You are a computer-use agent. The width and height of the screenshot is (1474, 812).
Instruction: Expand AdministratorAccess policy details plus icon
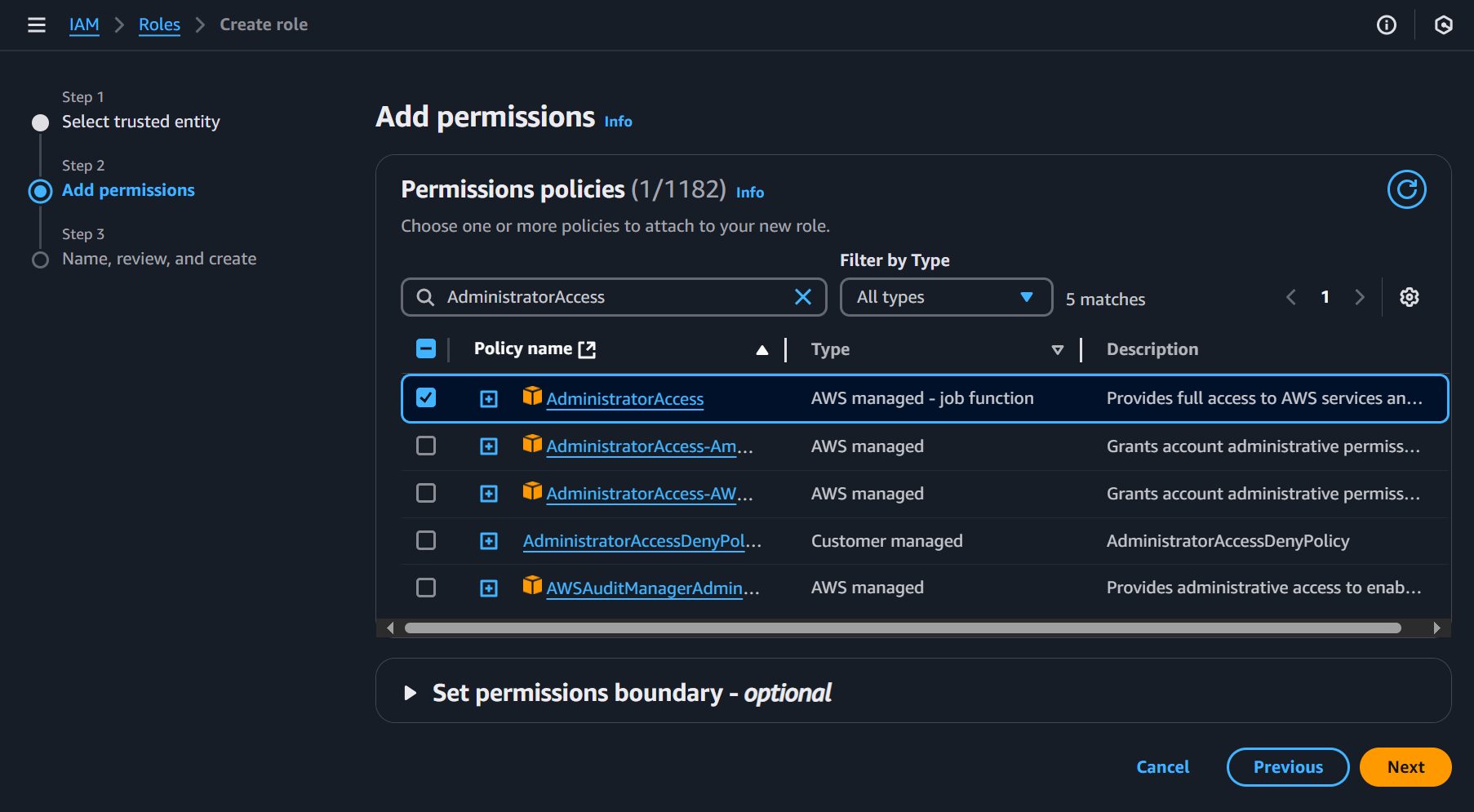[489, 398]
